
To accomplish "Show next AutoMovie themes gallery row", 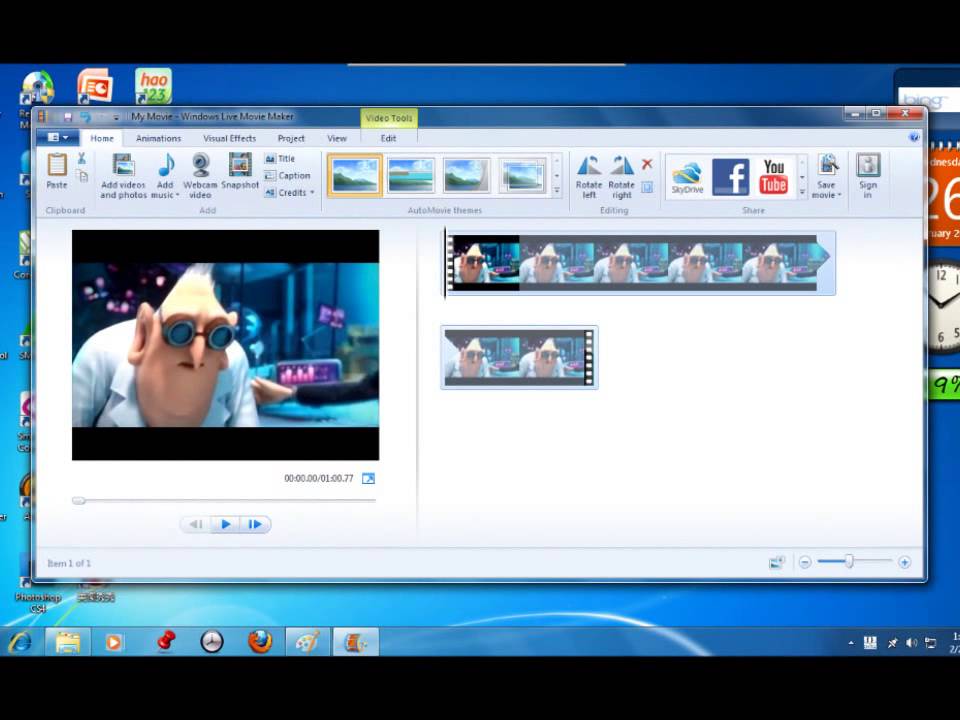I will point(557,176).
